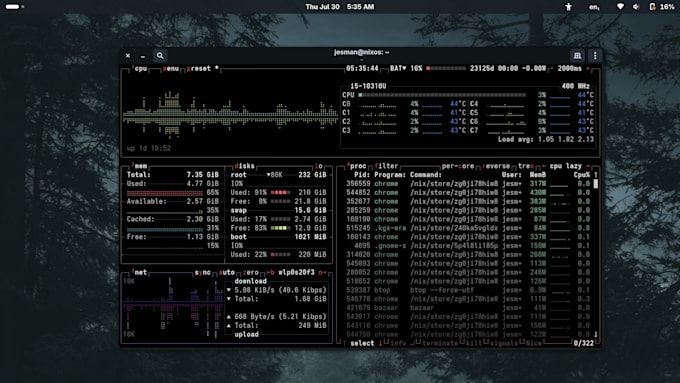
Task: Toggle the disks panel label
Action: pos(244,166)
